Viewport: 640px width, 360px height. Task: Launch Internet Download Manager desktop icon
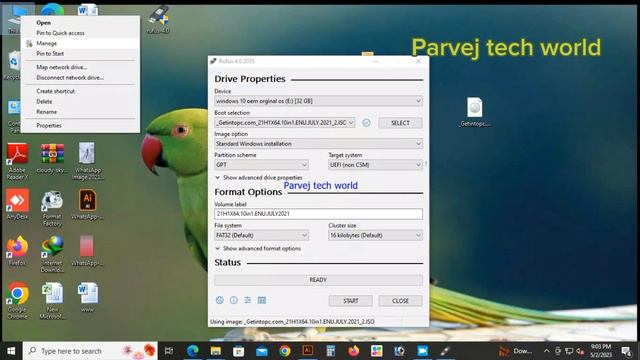click(x=52, y=254)
